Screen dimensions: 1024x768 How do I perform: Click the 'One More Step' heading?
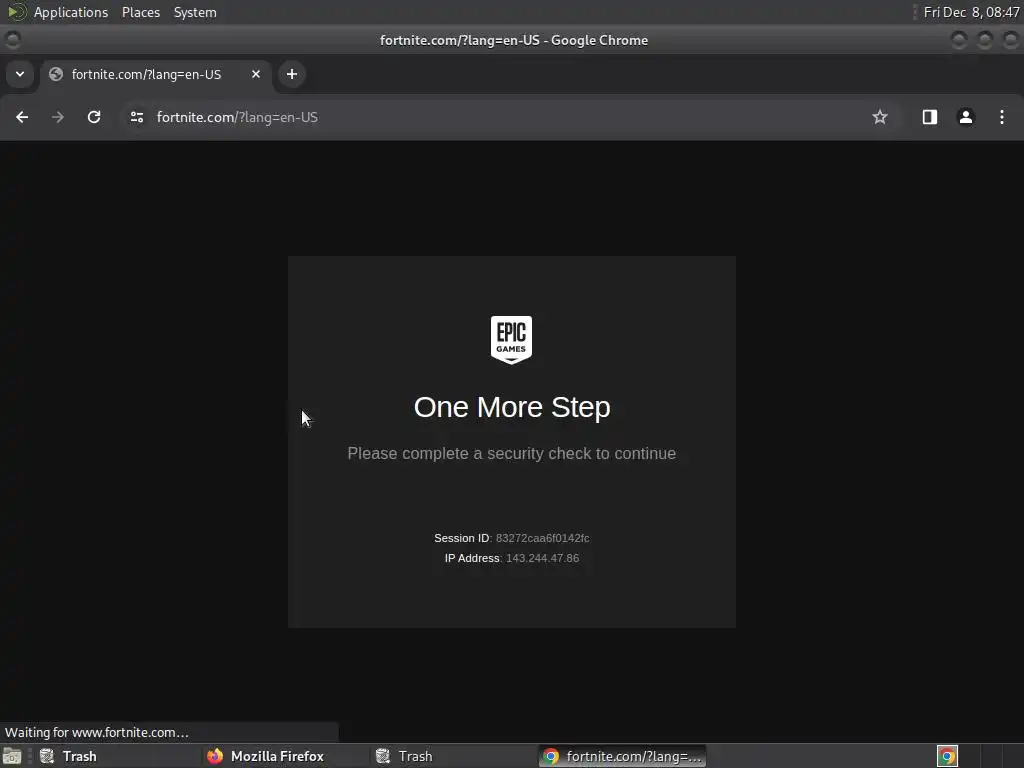click(x=512, y=407)
